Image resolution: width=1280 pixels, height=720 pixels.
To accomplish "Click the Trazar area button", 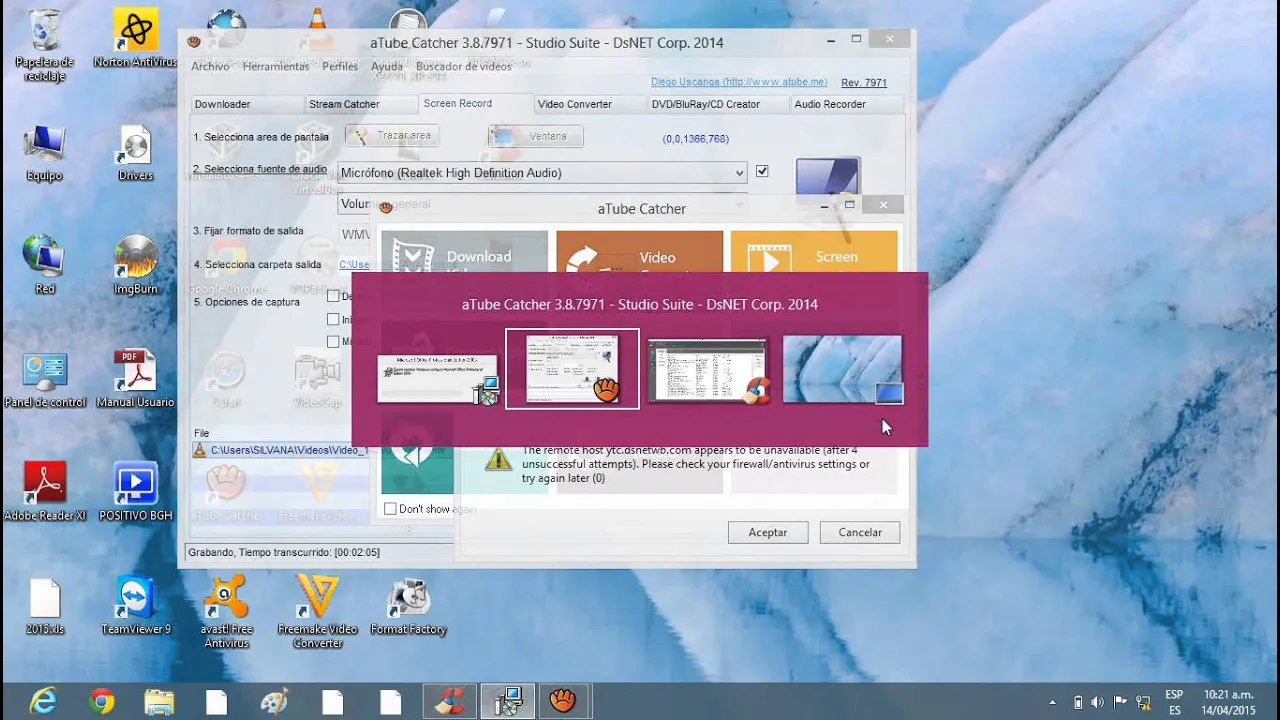I will click(392, 135).
